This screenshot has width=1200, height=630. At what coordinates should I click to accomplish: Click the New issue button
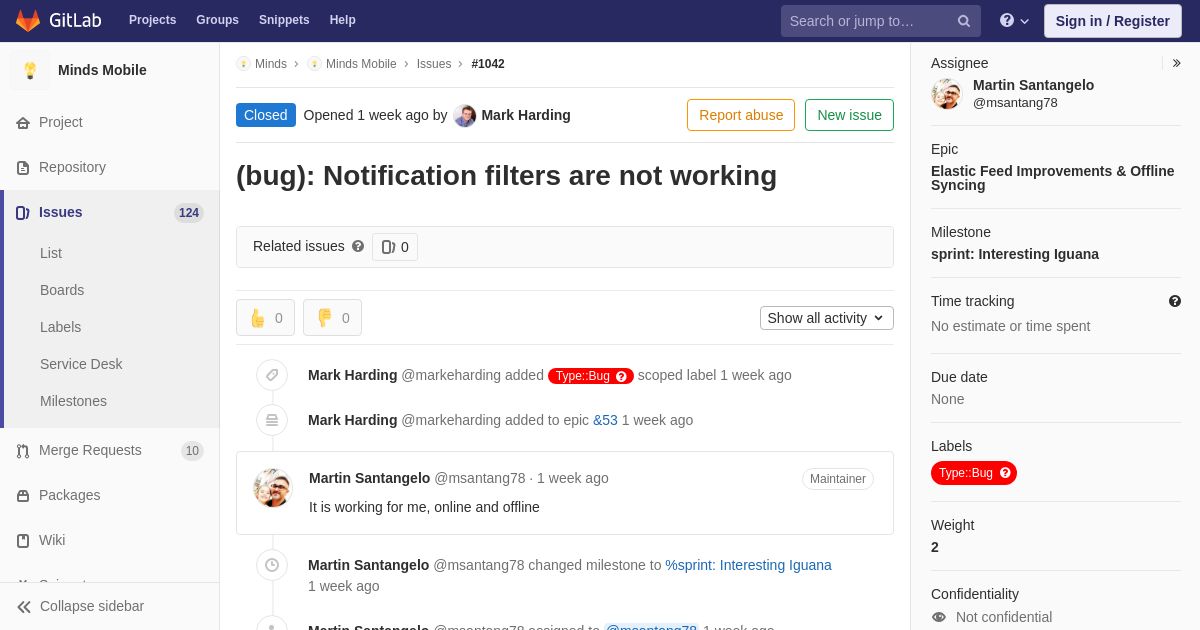click(849, 115)
